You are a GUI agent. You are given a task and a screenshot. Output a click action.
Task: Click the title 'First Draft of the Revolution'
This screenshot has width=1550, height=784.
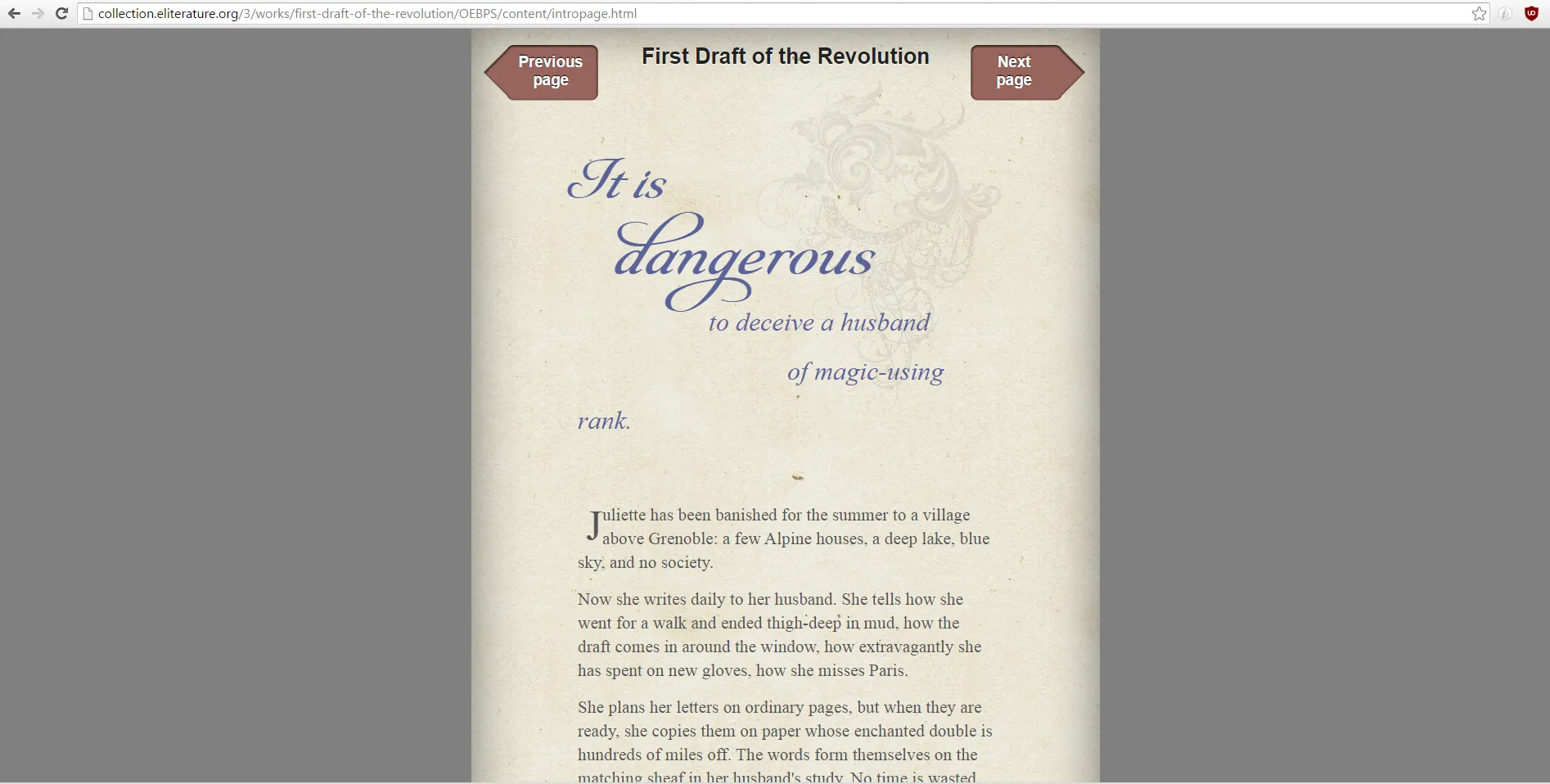tap(785, 56)
